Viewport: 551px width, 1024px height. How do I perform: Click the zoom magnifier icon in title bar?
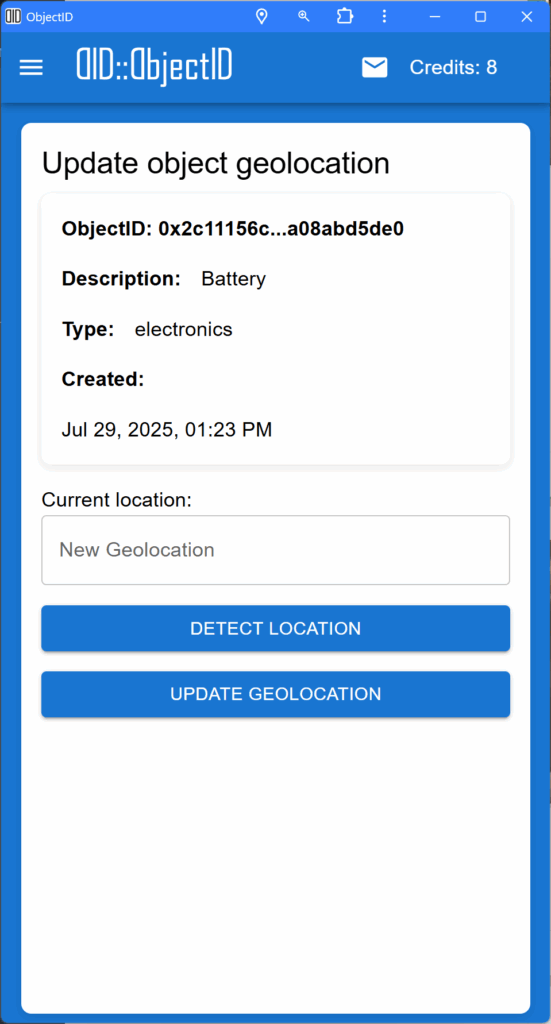[304, 16]
